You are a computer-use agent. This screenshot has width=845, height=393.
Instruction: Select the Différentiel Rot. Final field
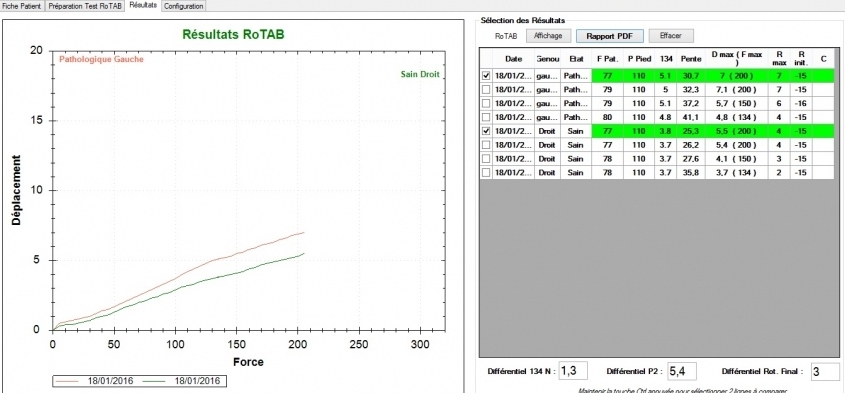pos(825,371)
